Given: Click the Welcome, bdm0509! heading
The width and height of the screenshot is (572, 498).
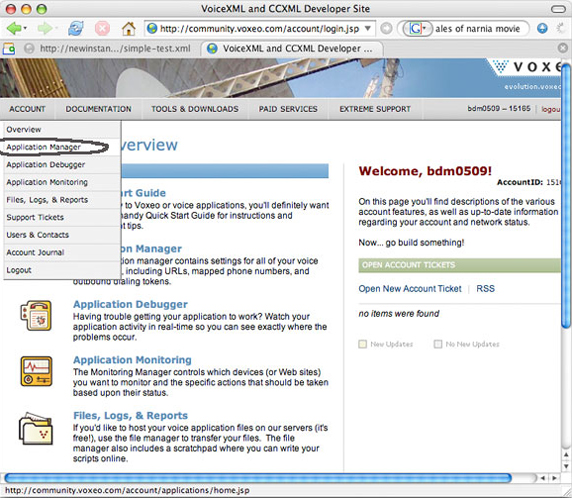Looking at the screenshot, I should click(425, 171).
